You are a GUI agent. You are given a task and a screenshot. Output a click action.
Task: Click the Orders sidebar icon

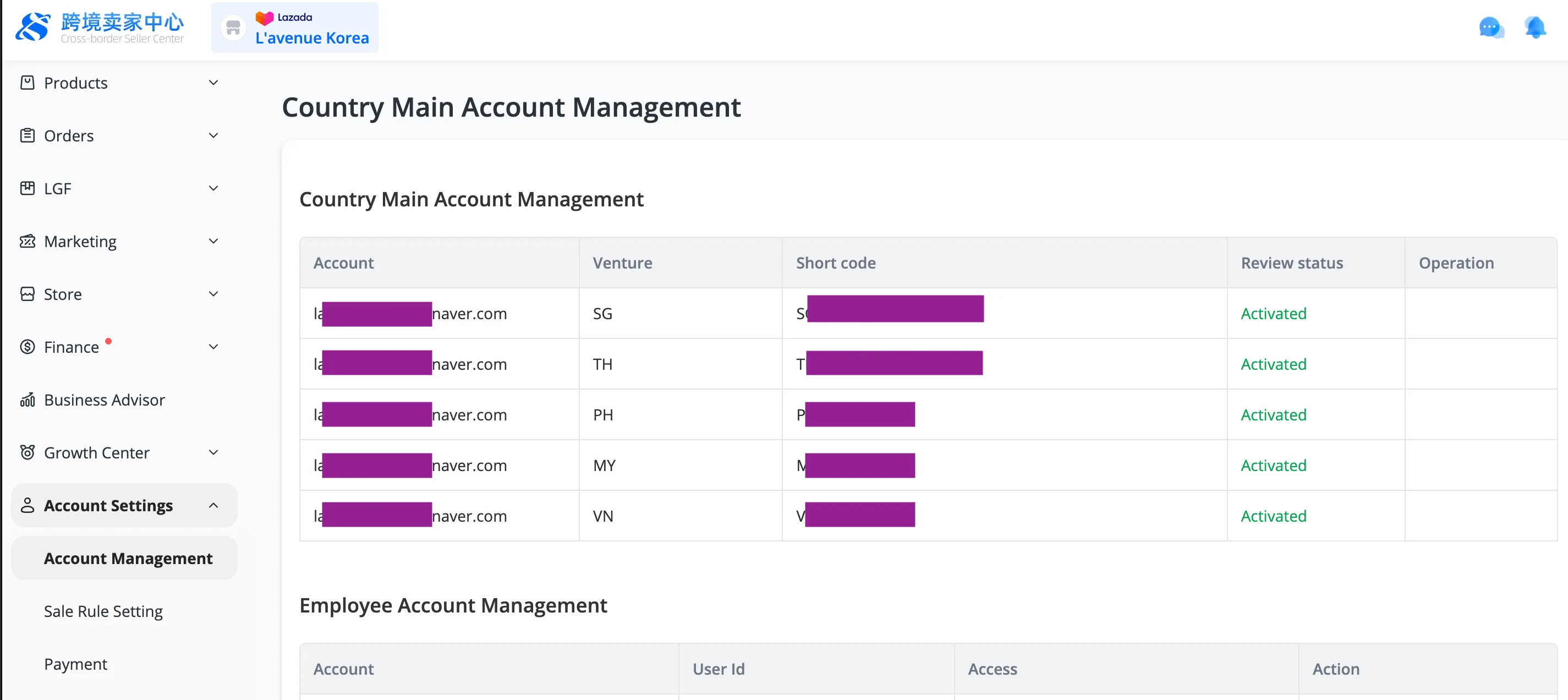(x=28, y=136)
